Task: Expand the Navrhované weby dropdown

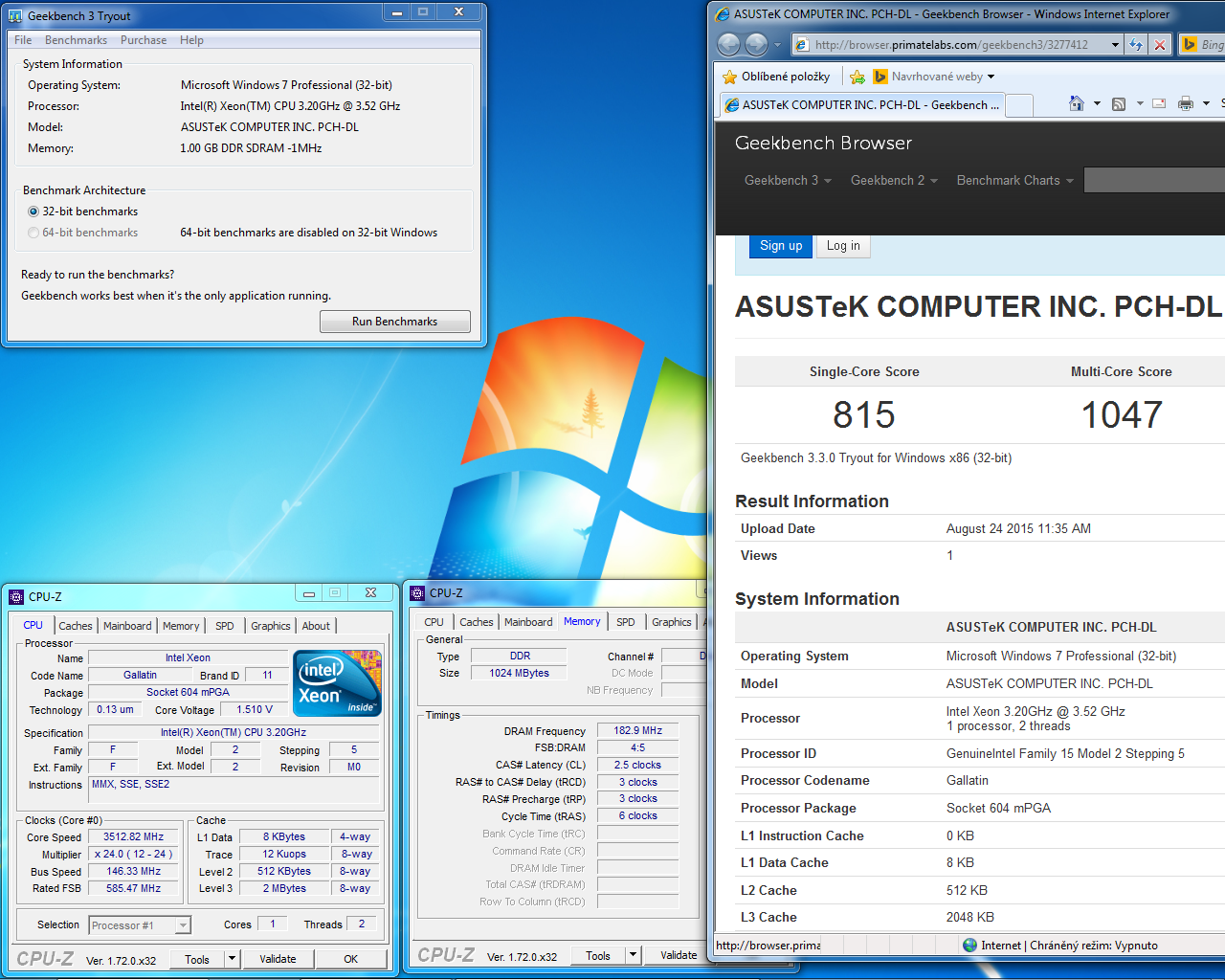Action: pyautogui.click(x=991, y=77)
